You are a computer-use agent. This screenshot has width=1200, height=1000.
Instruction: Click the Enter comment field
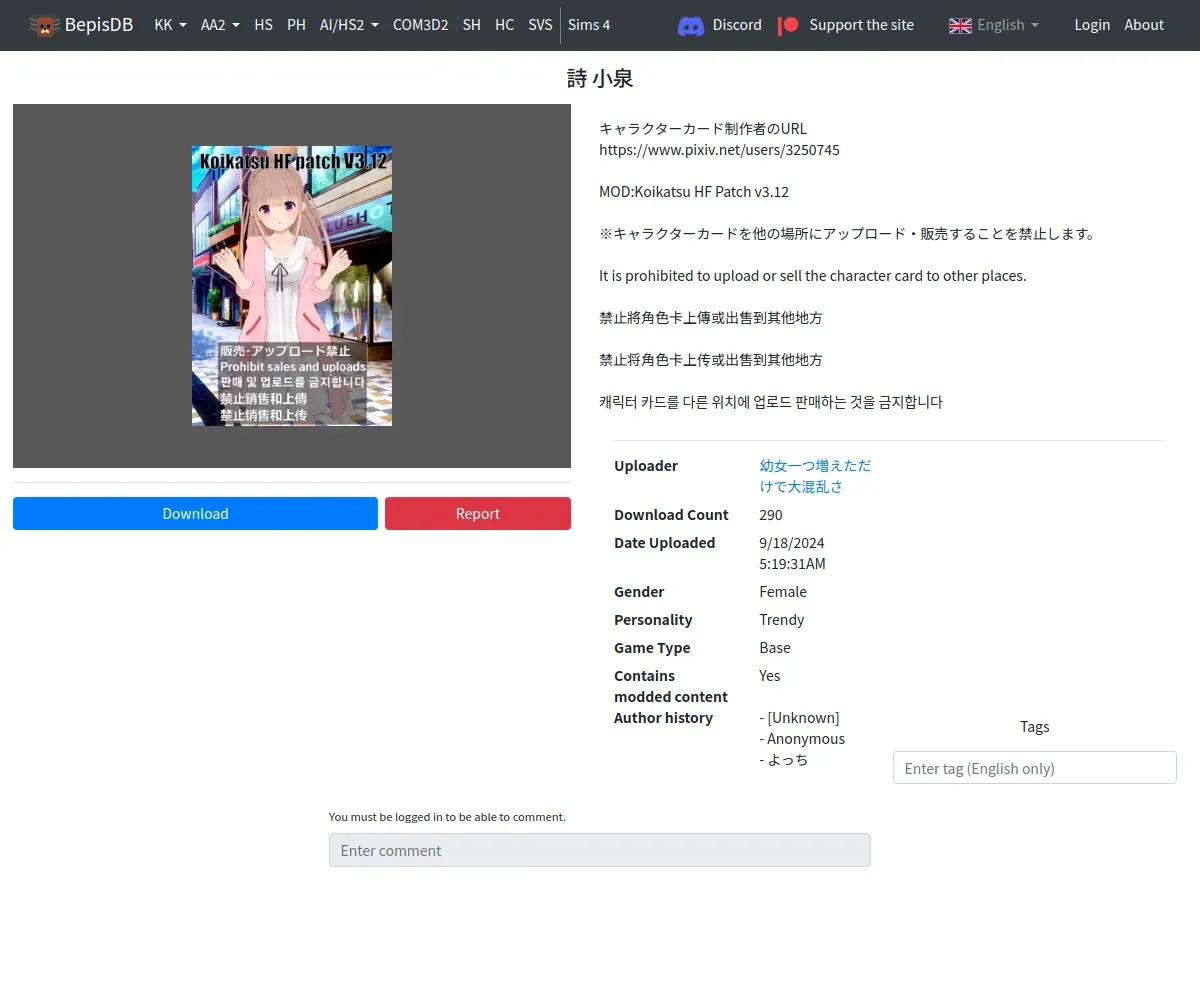pos(600,850)
